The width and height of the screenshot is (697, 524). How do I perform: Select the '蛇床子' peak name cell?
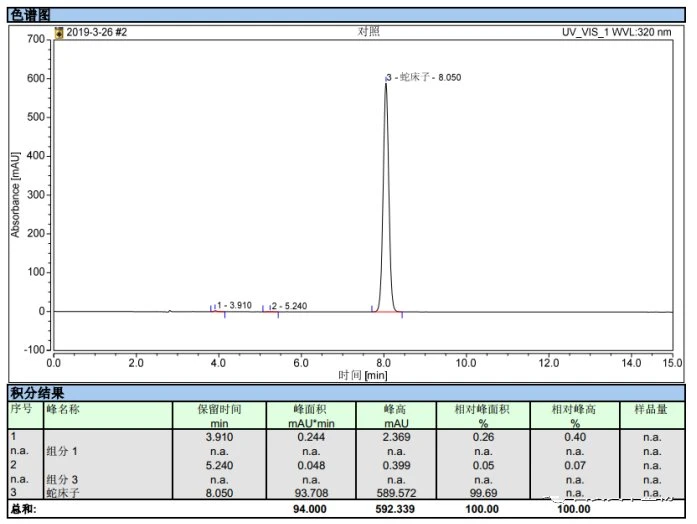pos(63,493)
